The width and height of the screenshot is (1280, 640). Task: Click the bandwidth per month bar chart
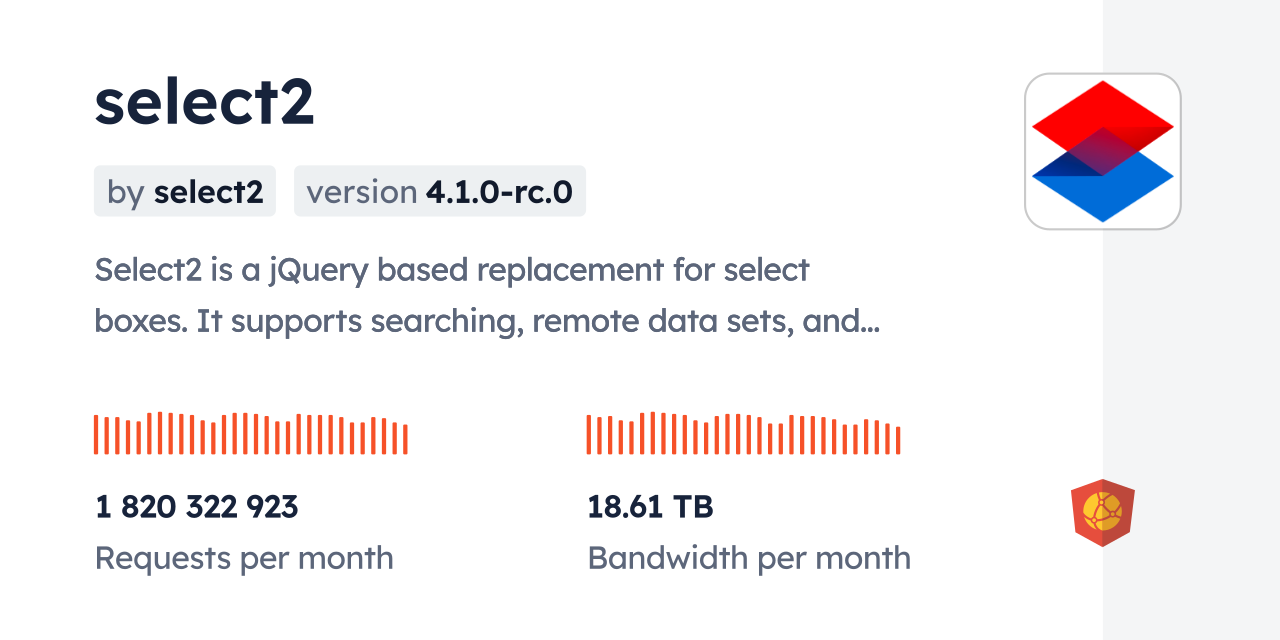click(x=743, y=434)
